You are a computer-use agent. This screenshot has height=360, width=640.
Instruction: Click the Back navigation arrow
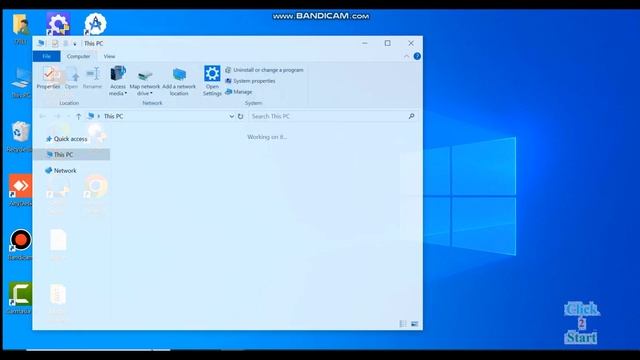pyautogui.click(x=42, y=116)
